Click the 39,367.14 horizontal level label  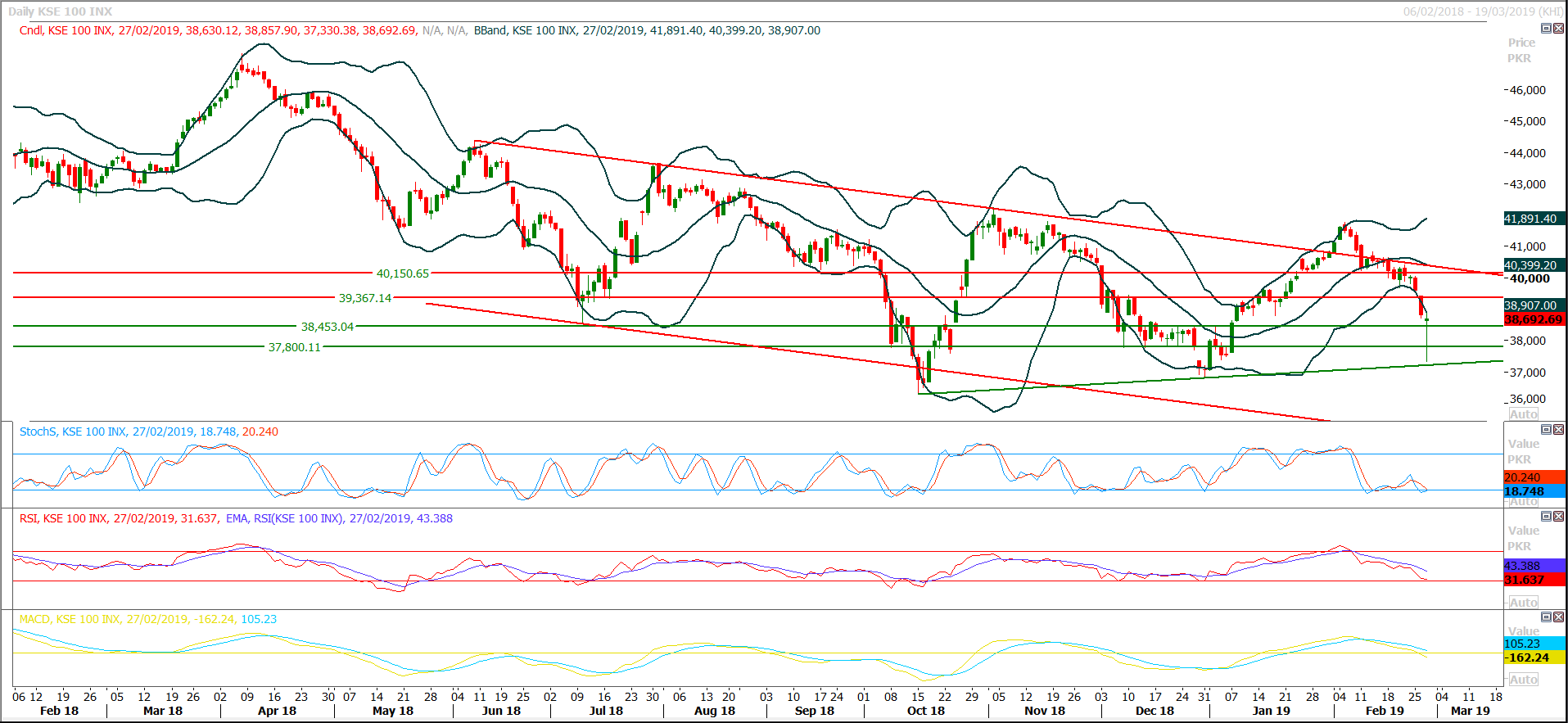pyautogui.click(x=365, y=298)
